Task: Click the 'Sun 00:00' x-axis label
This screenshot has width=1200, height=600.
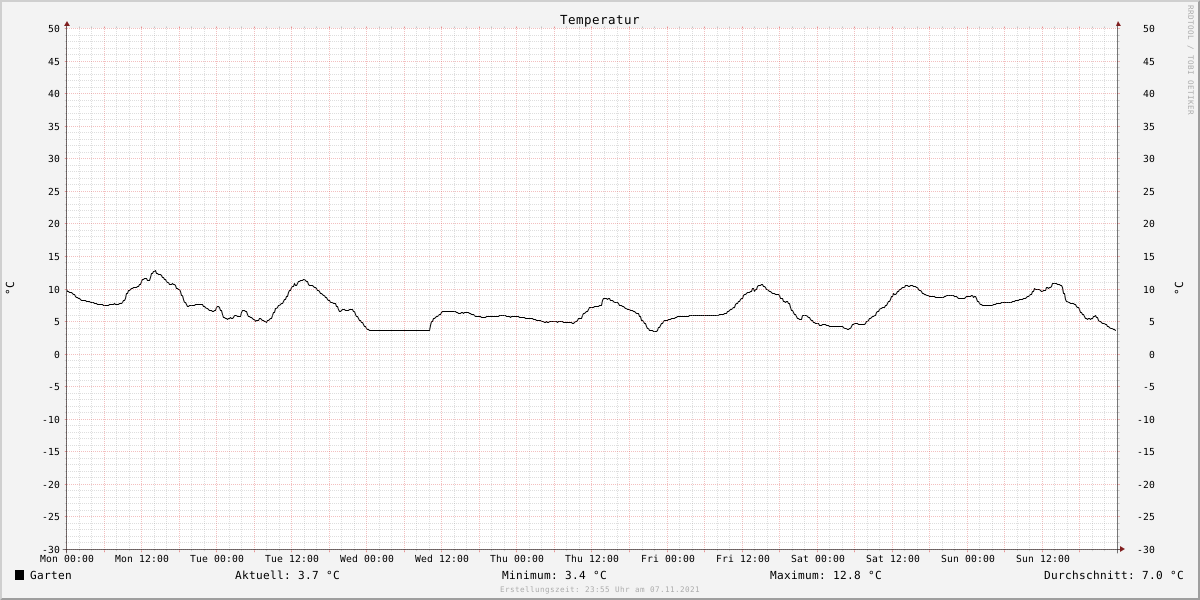Action: (x=968, y=559)
